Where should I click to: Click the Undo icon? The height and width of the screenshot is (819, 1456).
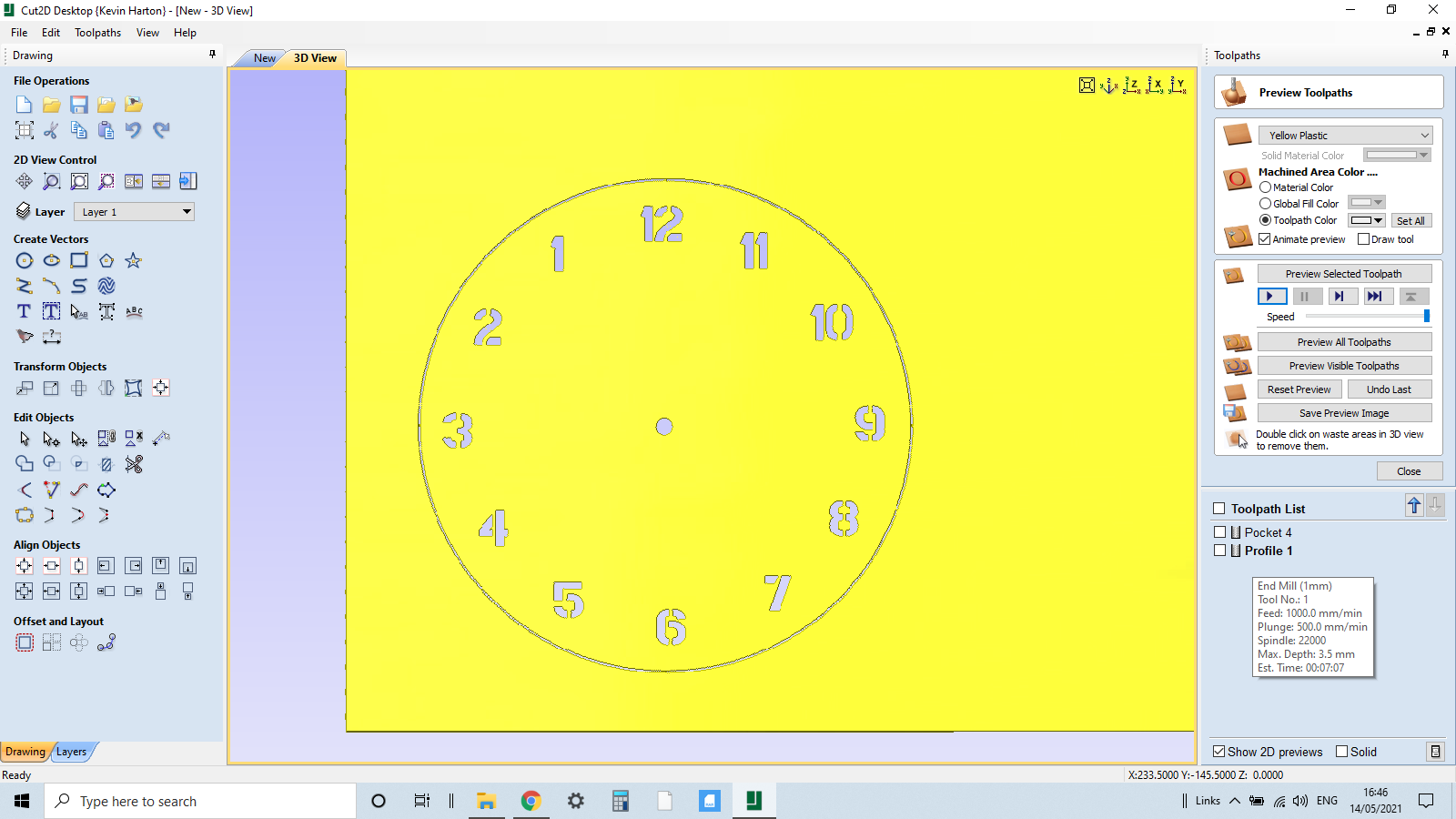click(x=133, y=130)
